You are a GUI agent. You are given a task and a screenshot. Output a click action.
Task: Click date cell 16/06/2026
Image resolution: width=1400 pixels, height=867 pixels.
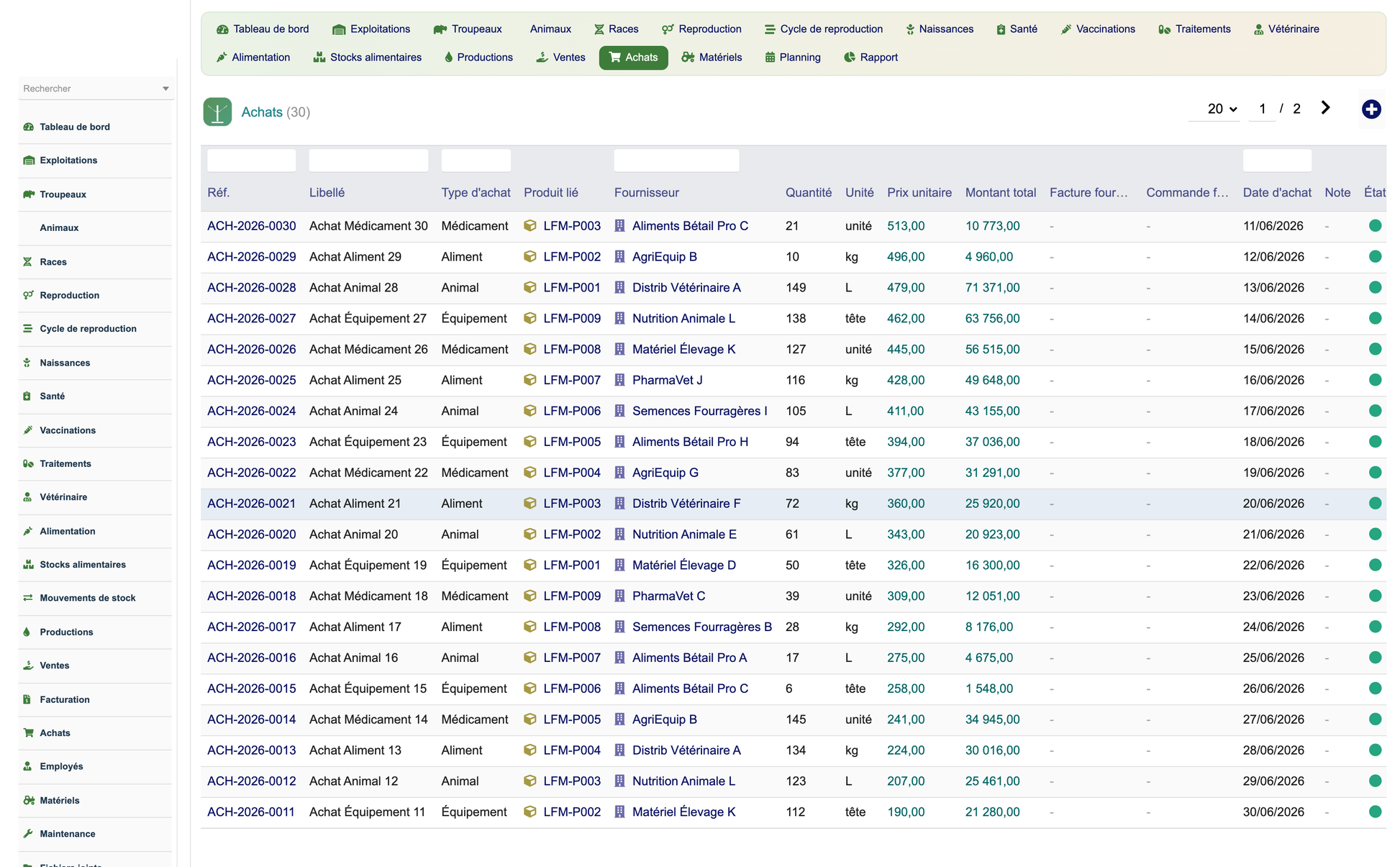coord(1273,380)
